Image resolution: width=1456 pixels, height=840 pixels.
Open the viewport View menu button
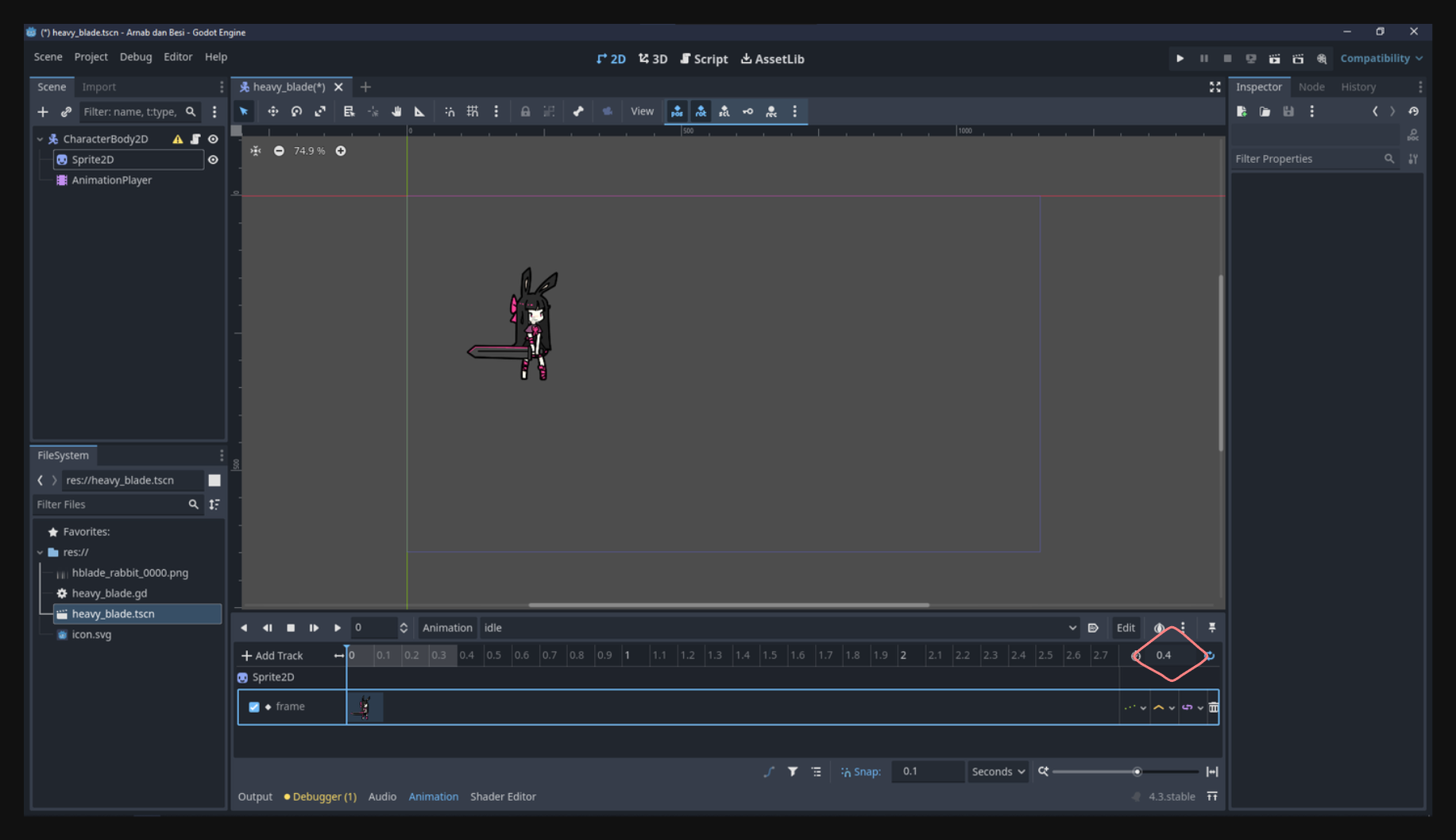[642, 111]
